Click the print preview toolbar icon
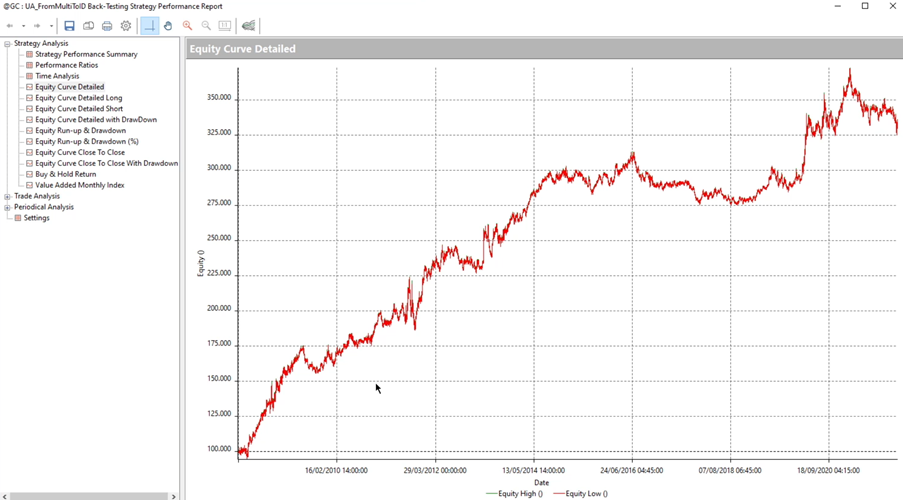 [x=88, y=25]
